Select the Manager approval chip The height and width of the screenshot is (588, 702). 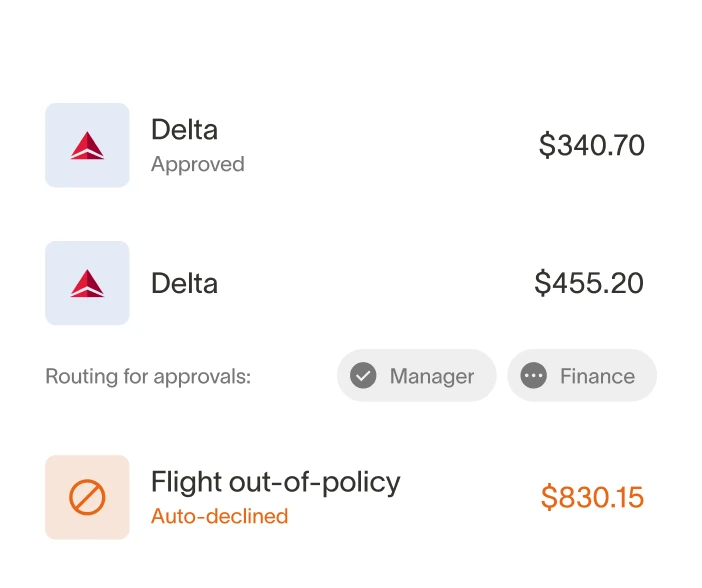point(416,376)
